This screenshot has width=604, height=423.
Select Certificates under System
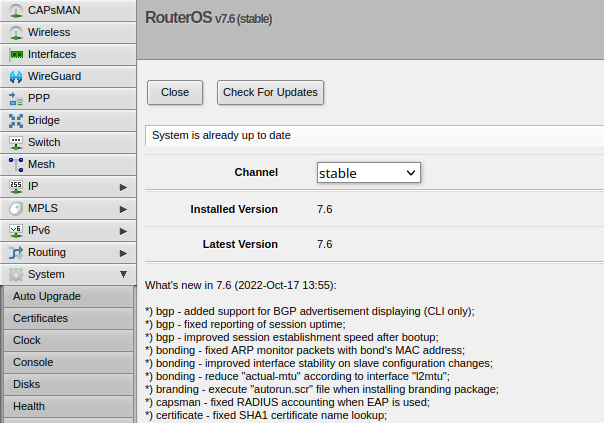(69, 318)
